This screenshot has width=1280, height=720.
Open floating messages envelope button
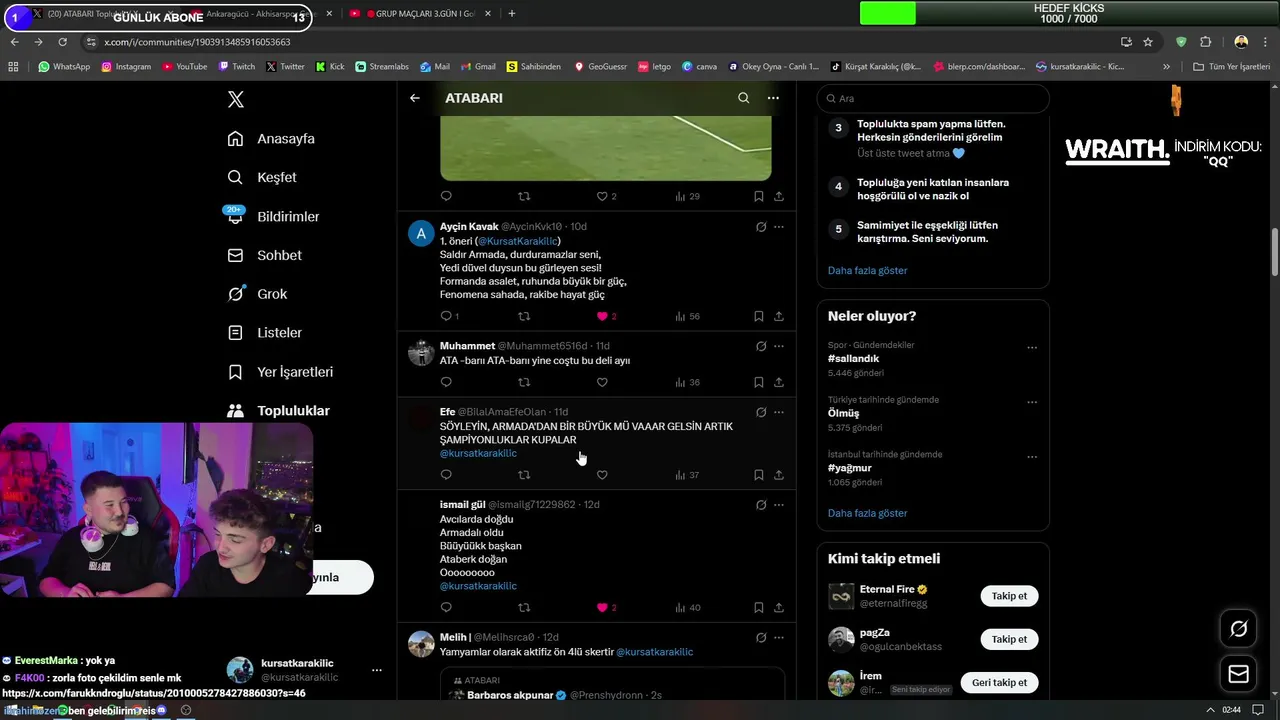click(x=1239, y=674)
